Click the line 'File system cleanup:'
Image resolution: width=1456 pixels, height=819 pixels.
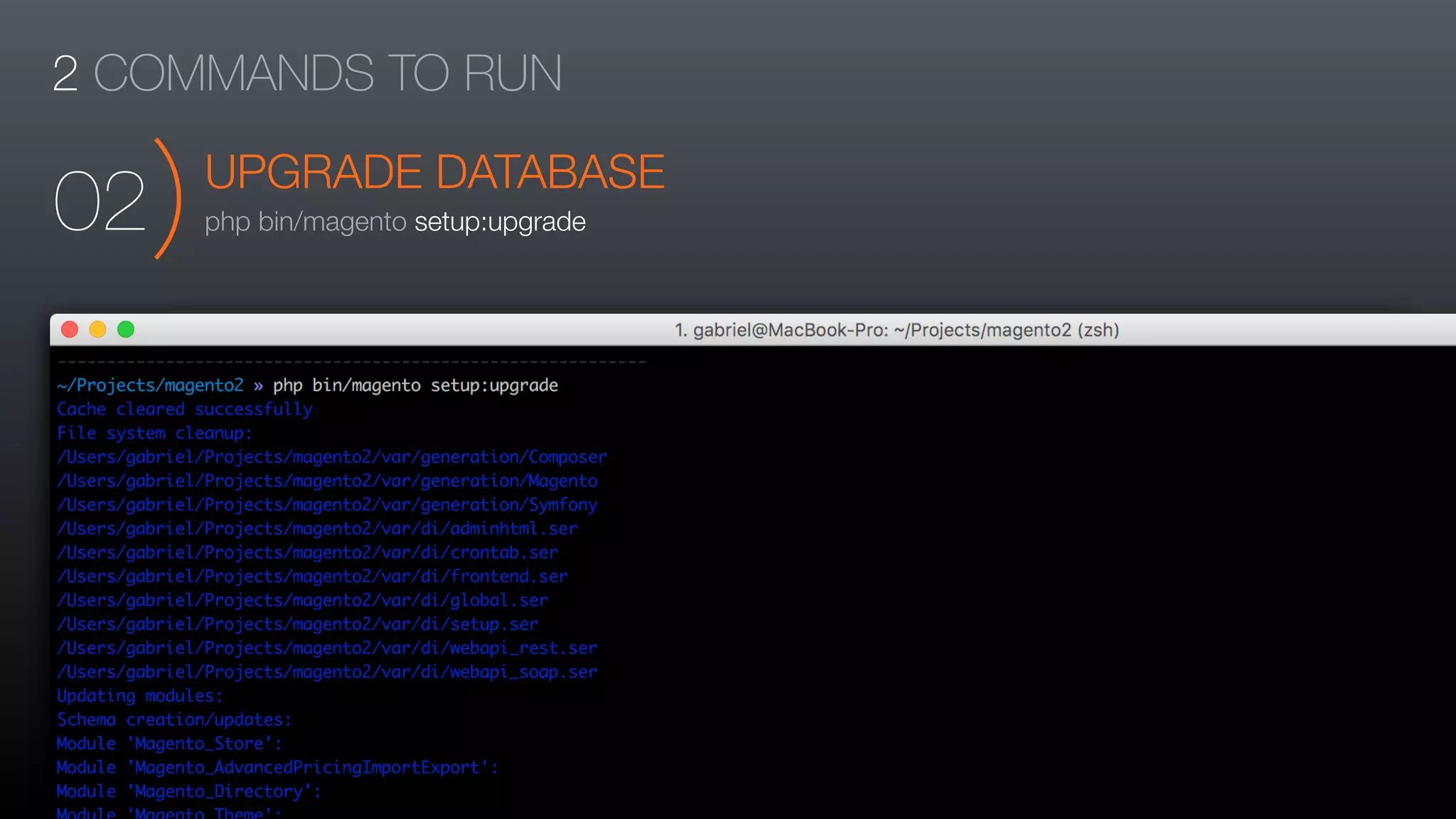154,433
